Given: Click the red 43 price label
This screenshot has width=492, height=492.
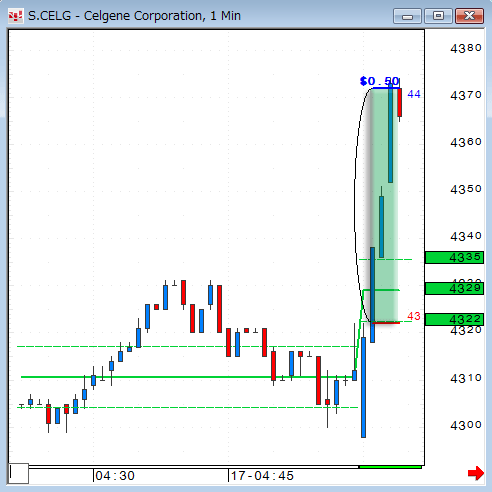Looking at the screenshot, I should (414, 316).
